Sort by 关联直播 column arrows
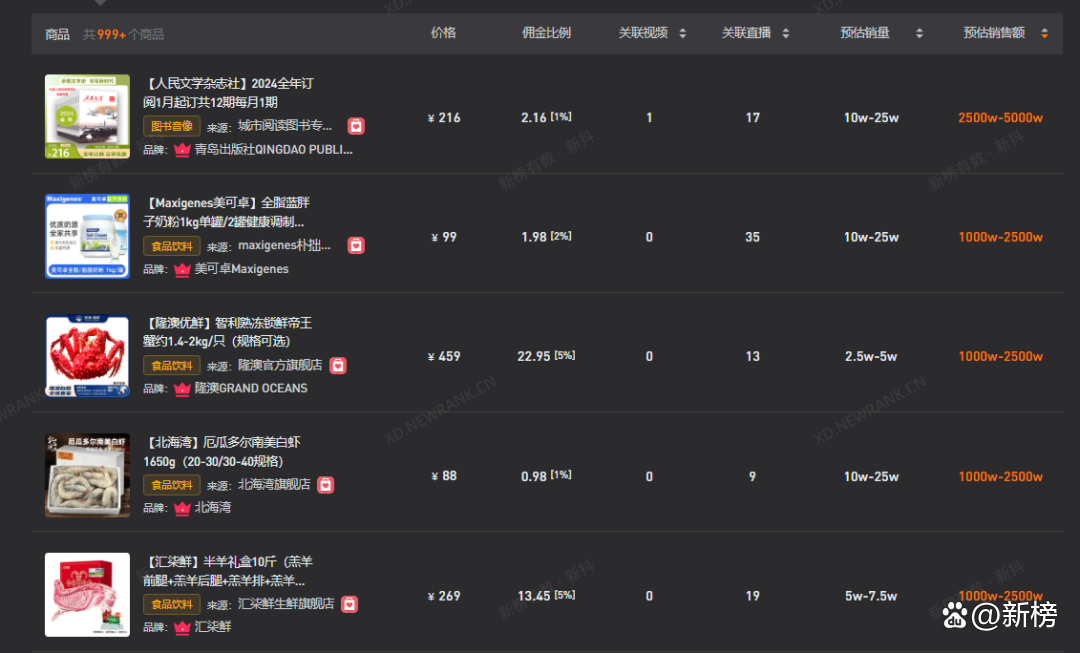This screenshot has width=1080, height=653. pyautogui.click(x=786, y=33)
